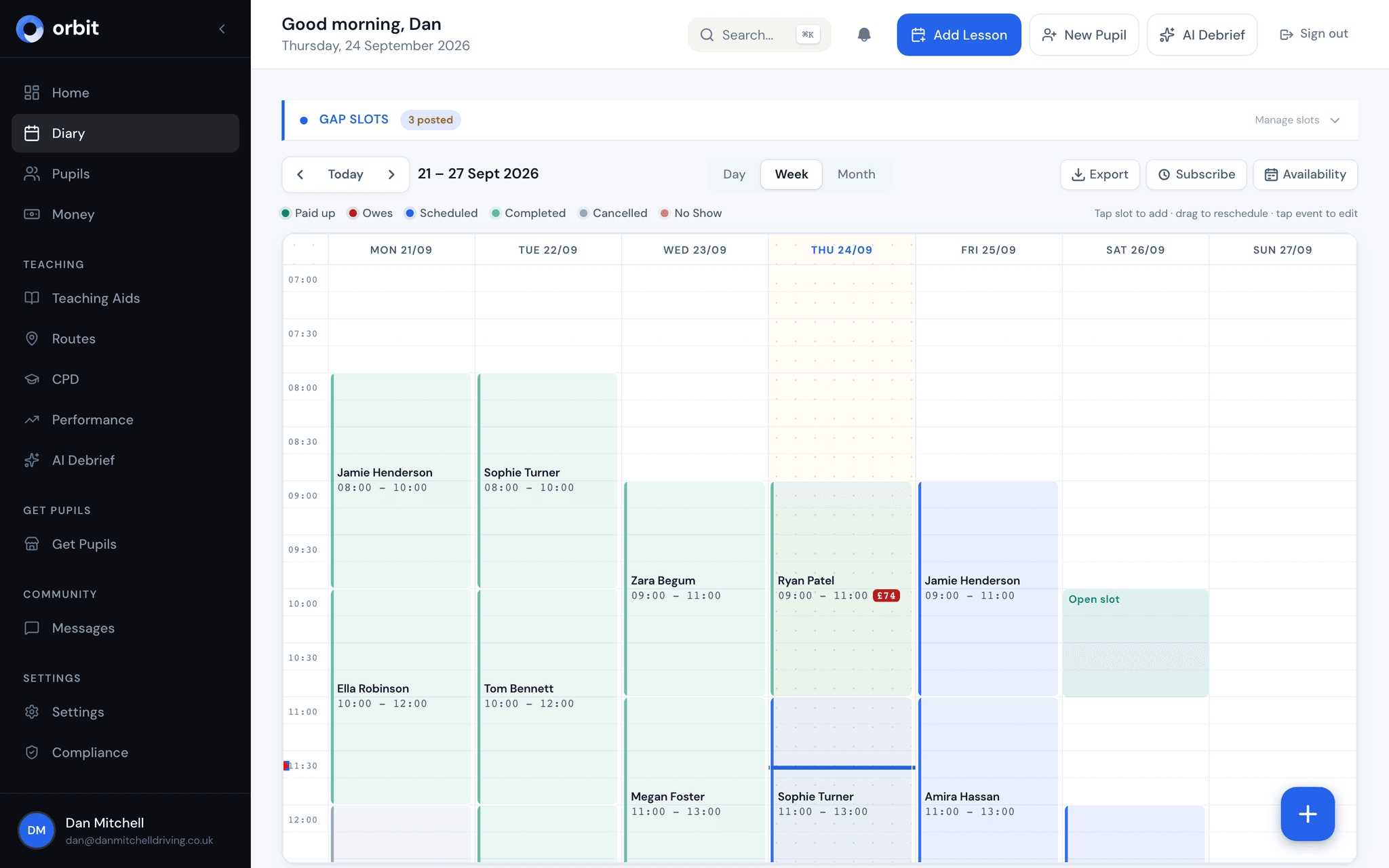This screenshot has width=1389, height=868.
Task: Sign out of the account
Action: pos(1313,34)
